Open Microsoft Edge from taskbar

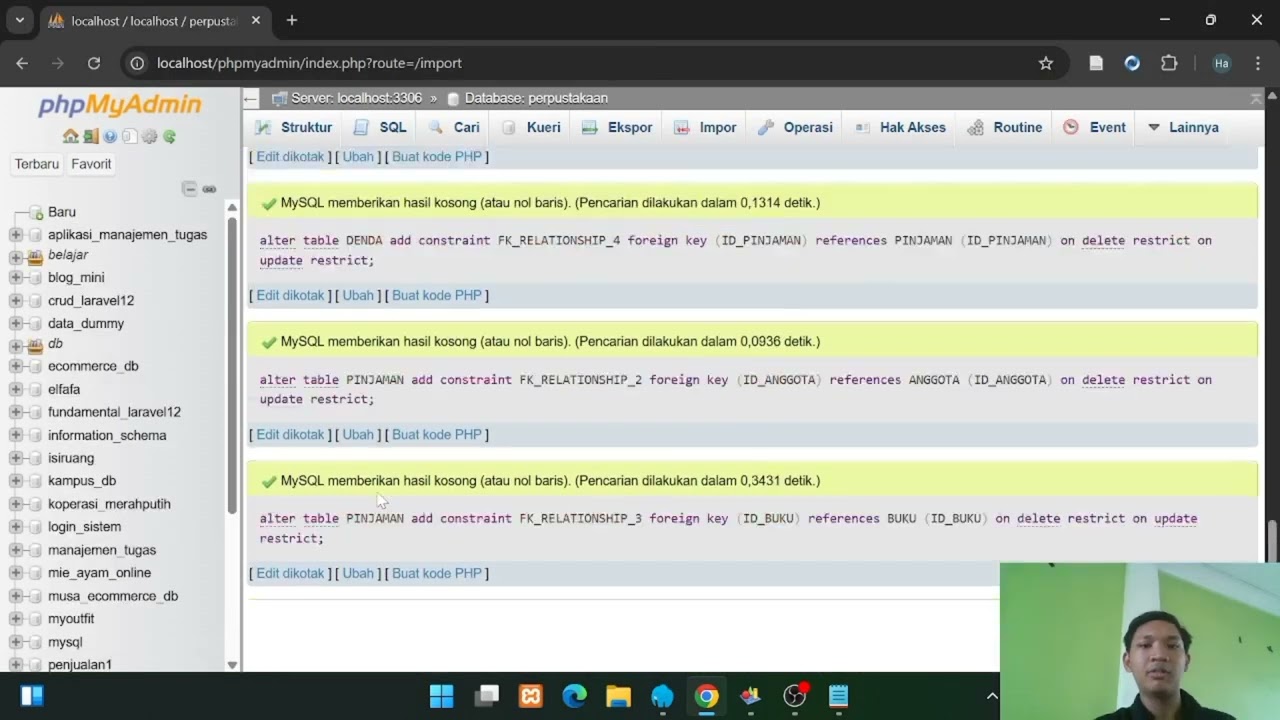point(575,696)
